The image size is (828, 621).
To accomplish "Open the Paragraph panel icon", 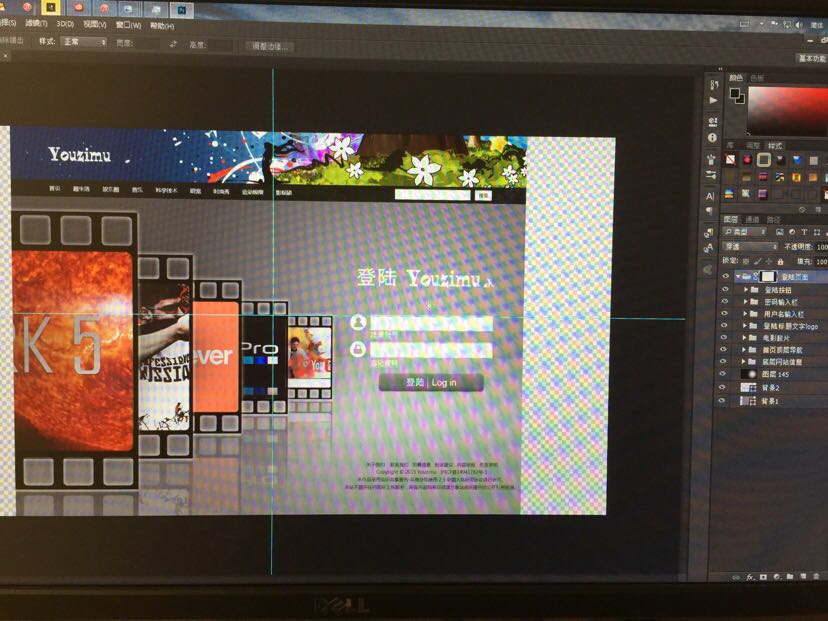I will (710, 211).
